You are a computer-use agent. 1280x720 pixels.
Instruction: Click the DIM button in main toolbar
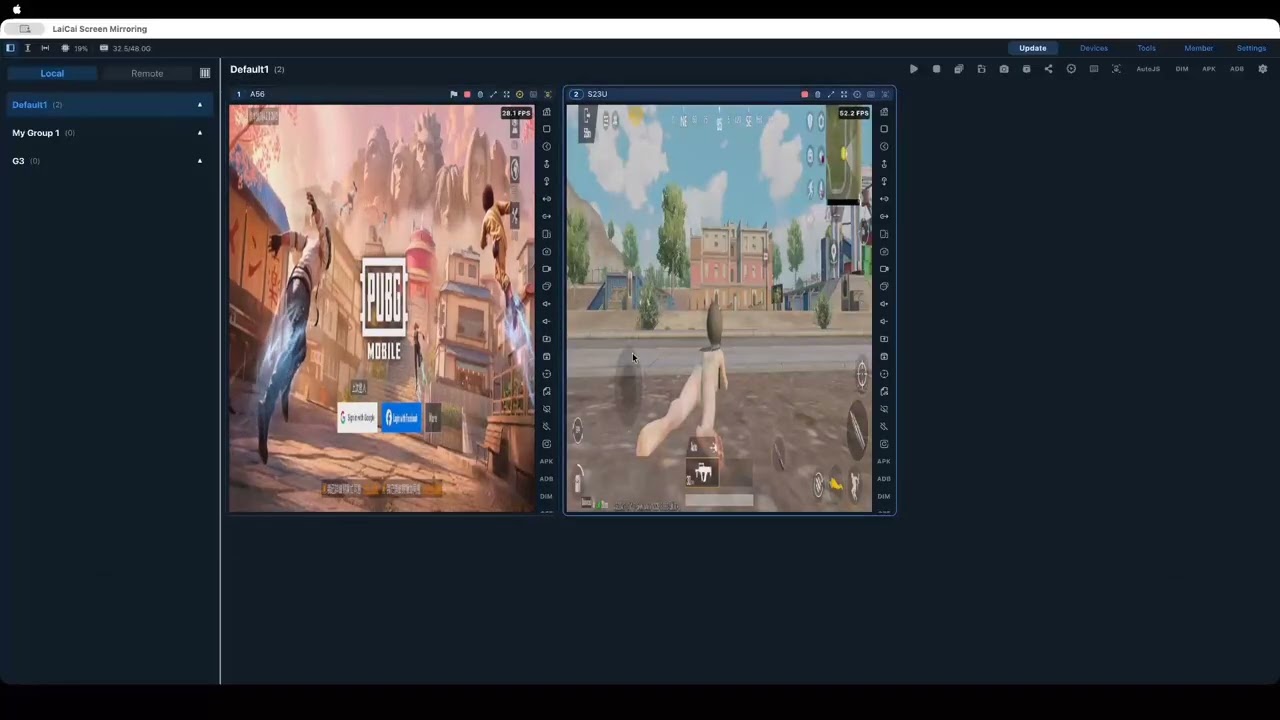tap(1182, 69)
